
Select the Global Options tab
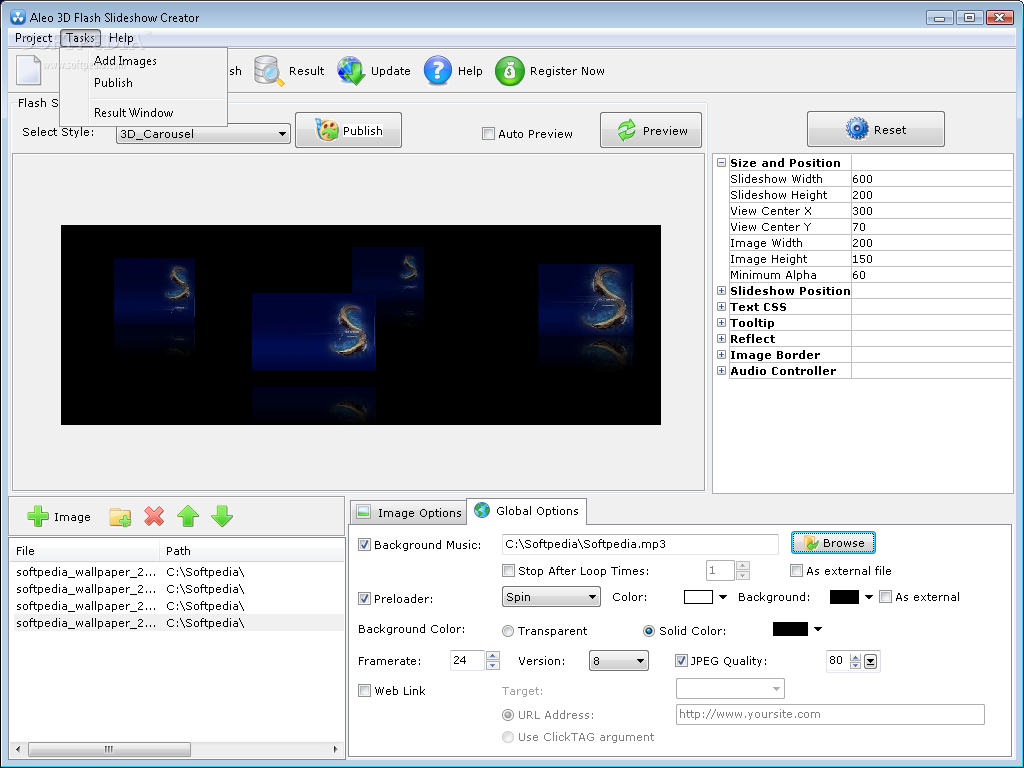point(526,511)
